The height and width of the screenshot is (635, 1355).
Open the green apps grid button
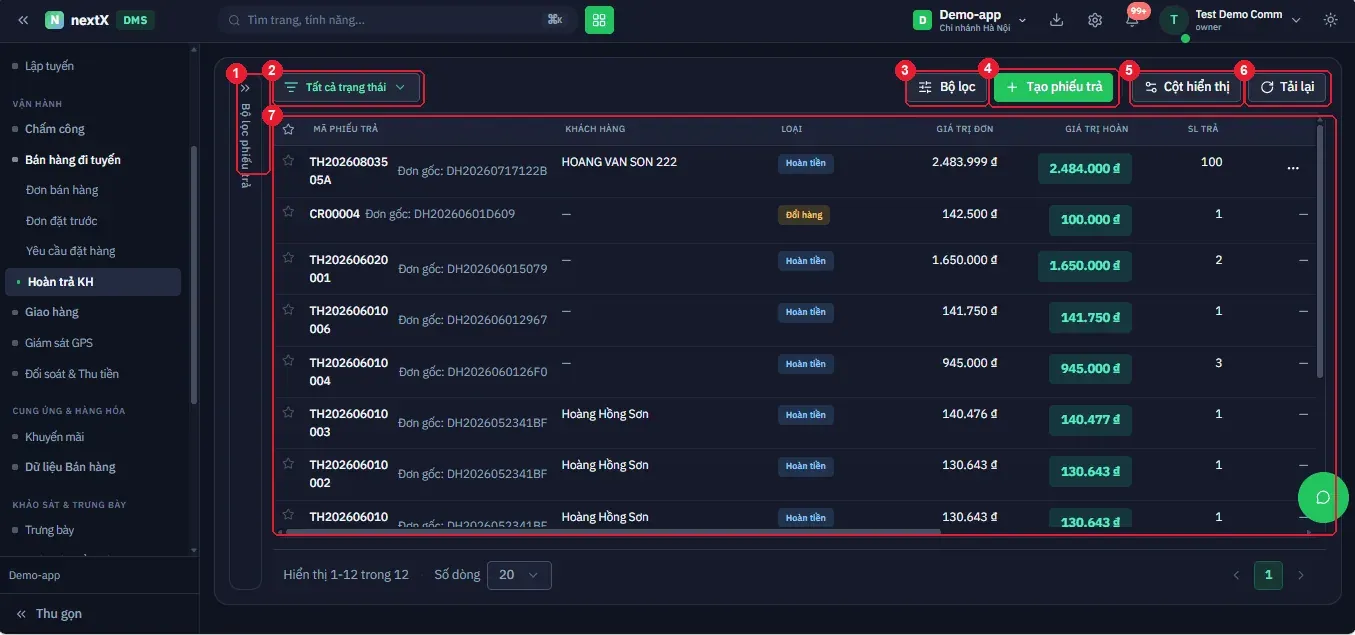tap(599, 20)
